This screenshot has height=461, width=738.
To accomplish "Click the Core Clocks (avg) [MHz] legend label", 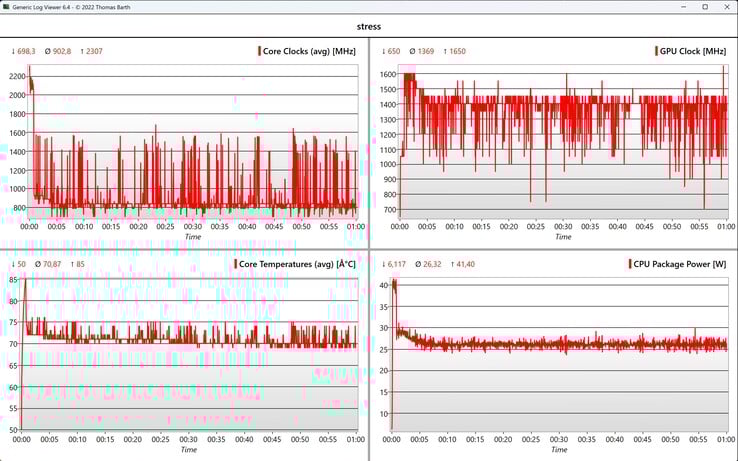I will pyautogui.click(x=309, y=51).
